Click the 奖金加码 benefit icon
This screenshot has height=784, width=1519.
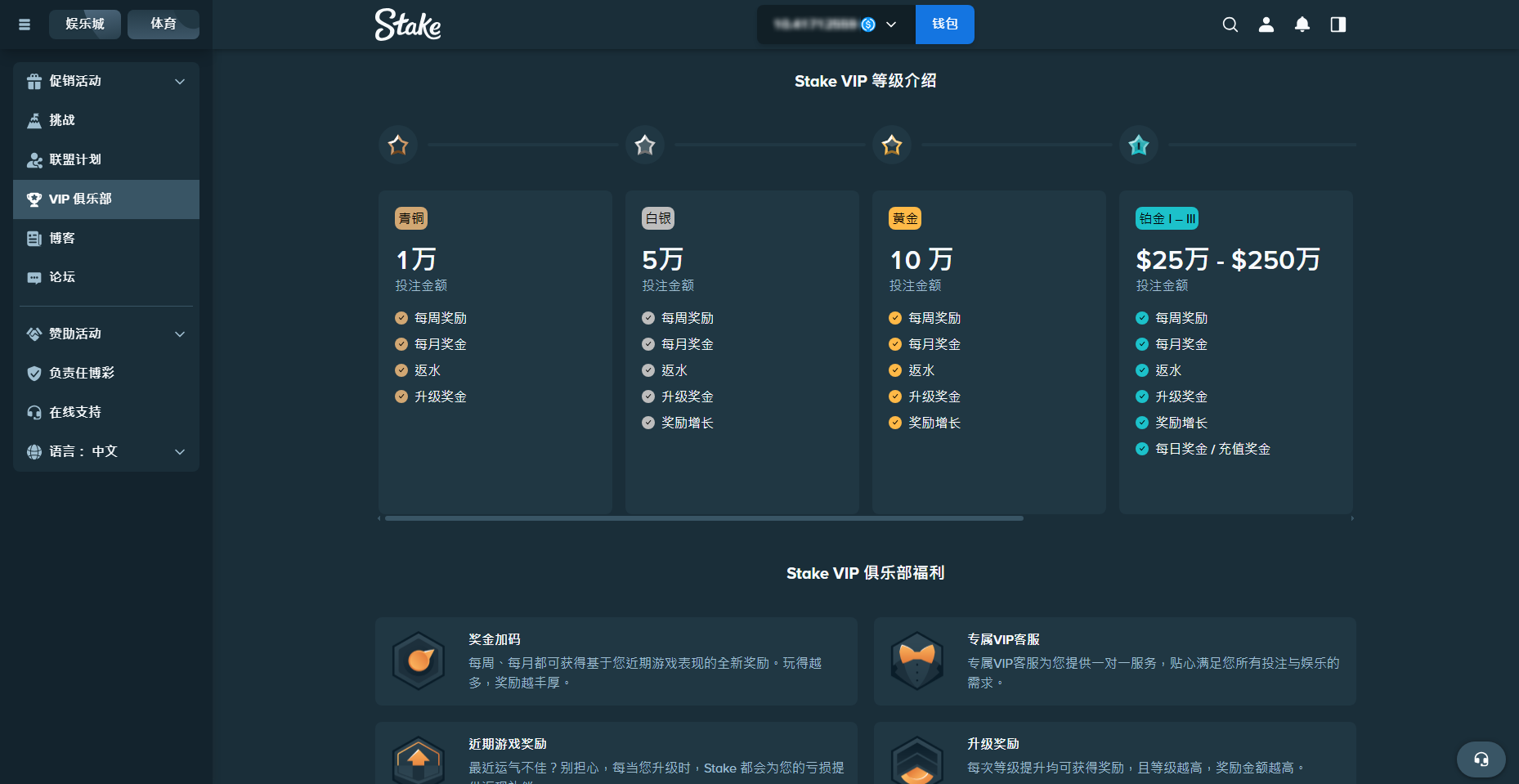[x=419, y=661]
